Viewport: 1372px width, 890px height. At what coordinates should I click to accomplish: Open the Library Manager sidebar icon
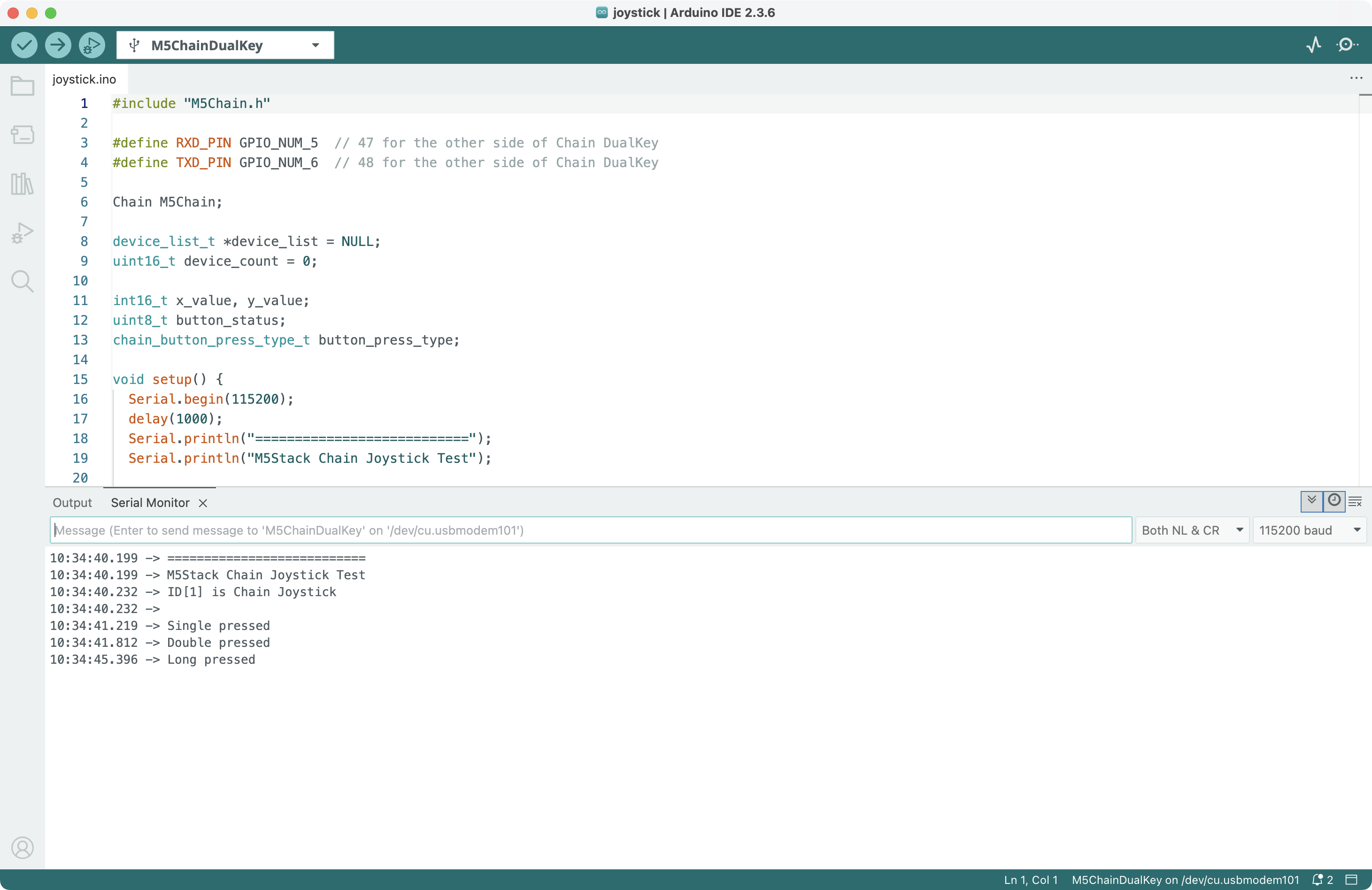[23, 184]
